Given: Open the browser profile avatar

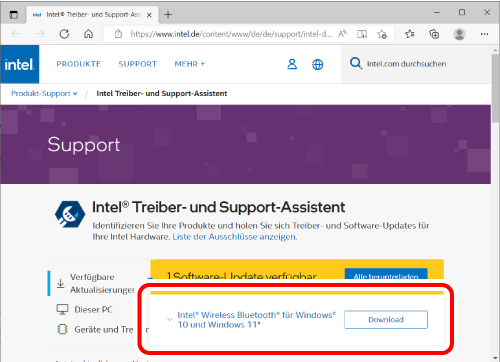Looking at the screenshot, I should click(459, 34).
